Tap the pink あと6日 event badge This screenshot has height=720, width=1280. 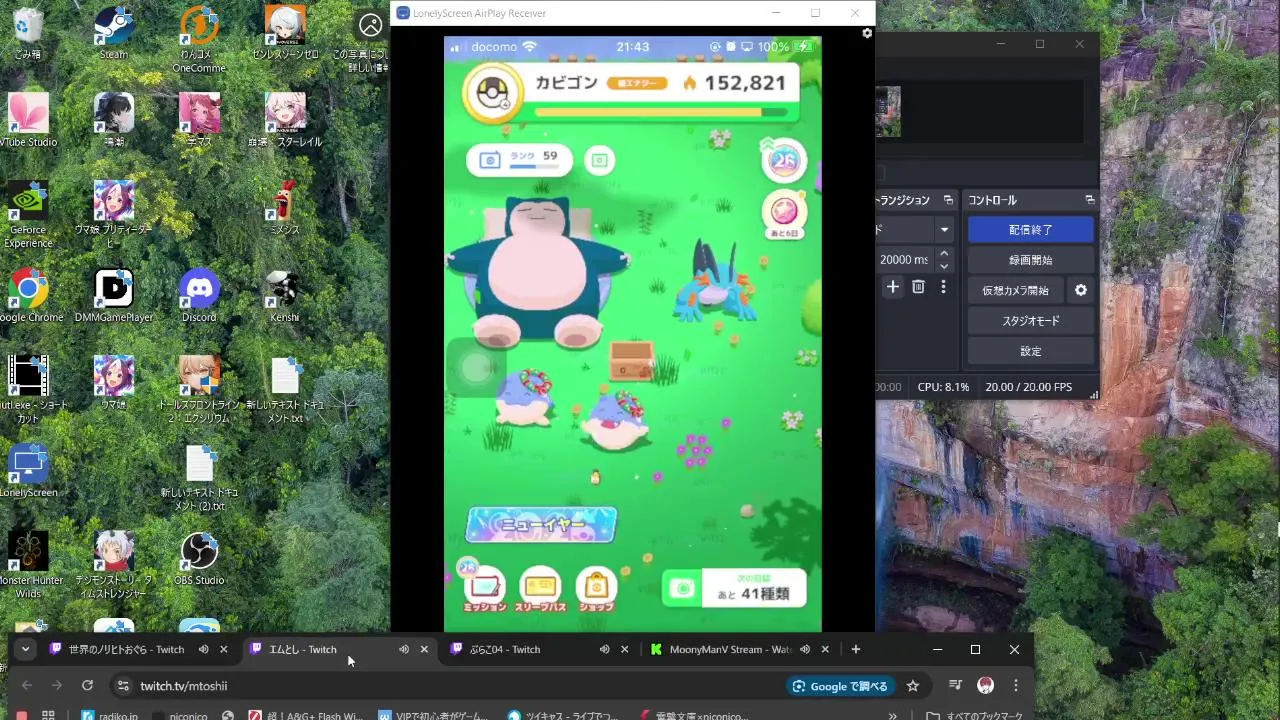pos(784,213)
